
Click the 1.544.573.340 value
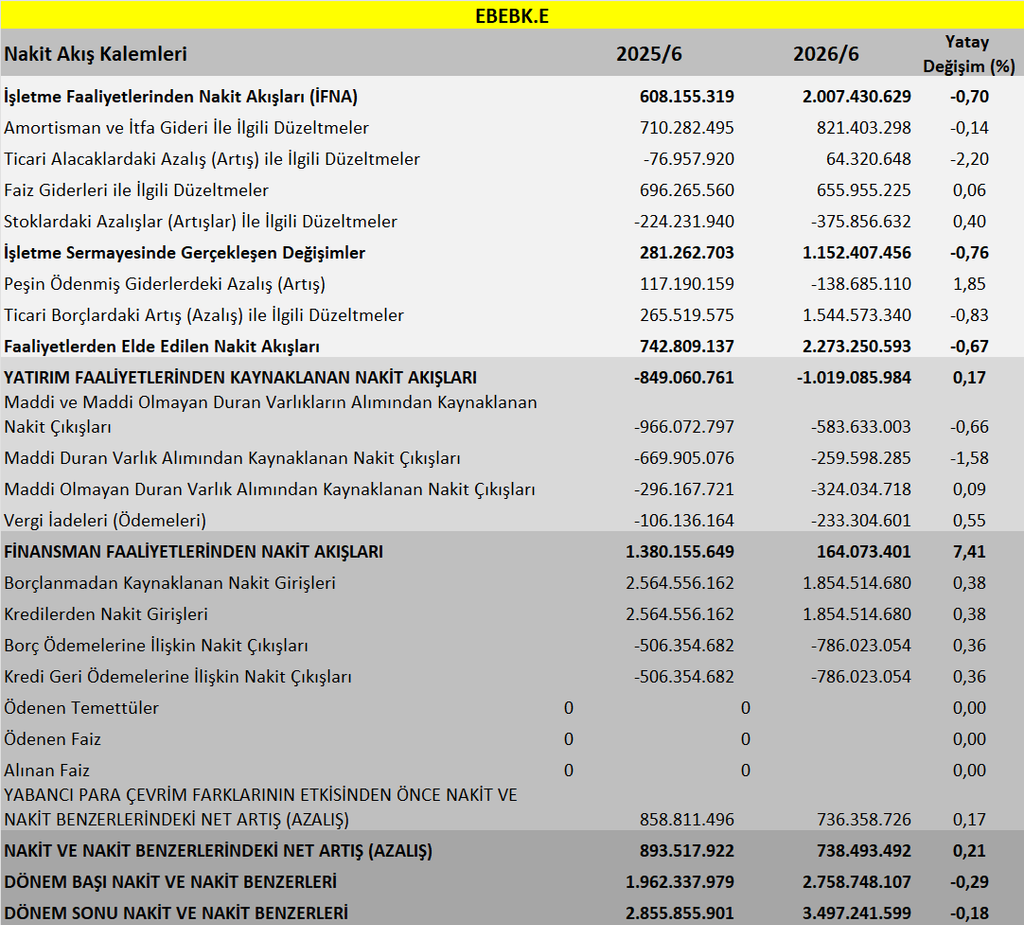pos(856,316)
